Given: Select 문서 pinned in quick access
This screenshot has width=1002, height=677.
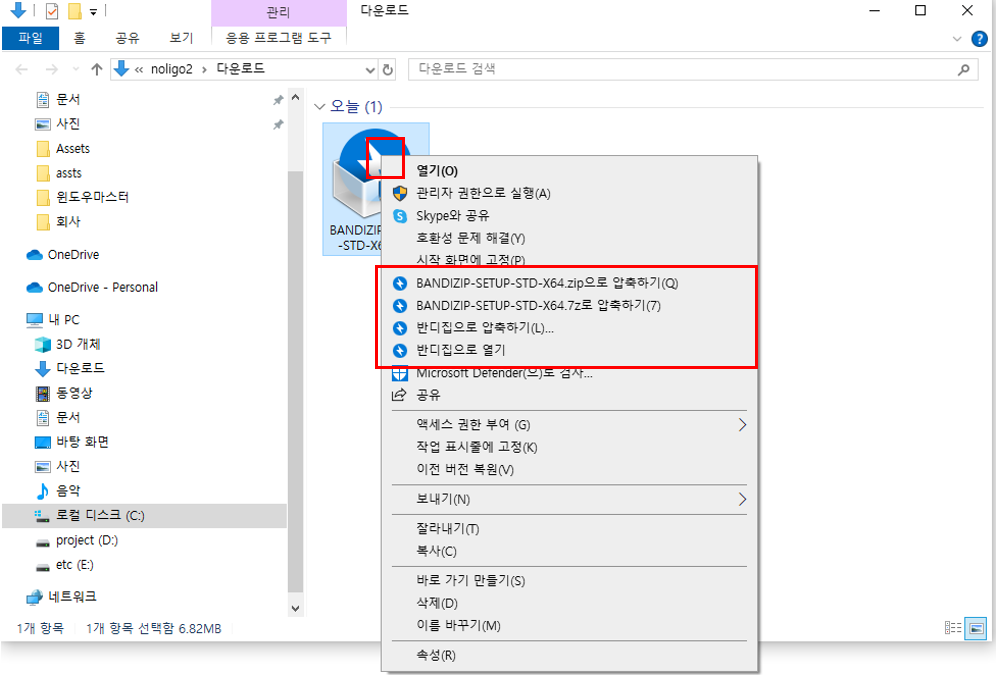Looking at the screenshot, I should coord(68,99).
